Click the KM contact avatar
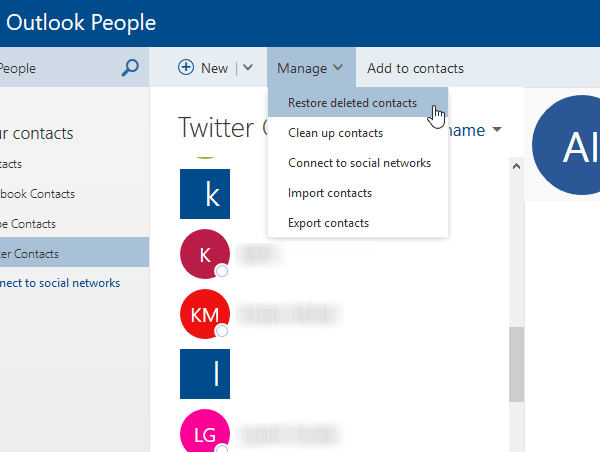Image resolution: width=600 pixels, height=452 pixels. click(x=205, y=314)
